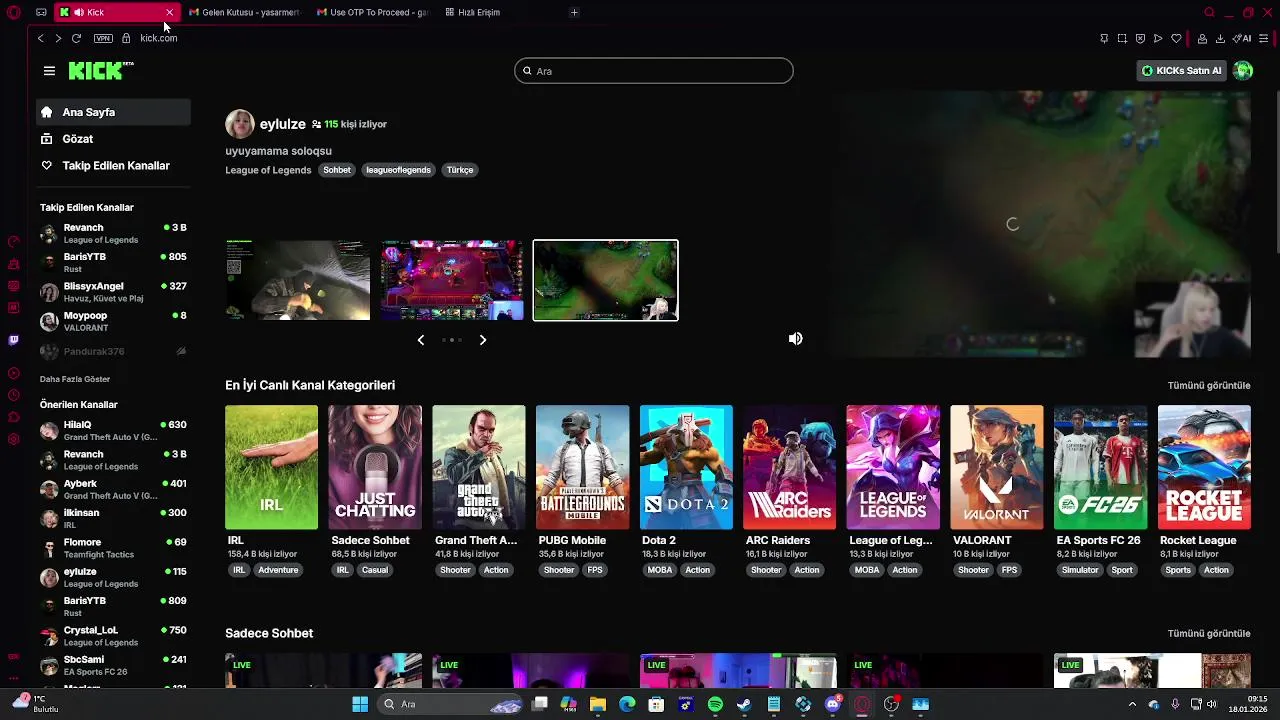
Task: Open Steam from the taskbar
Action: pos(744,704)
